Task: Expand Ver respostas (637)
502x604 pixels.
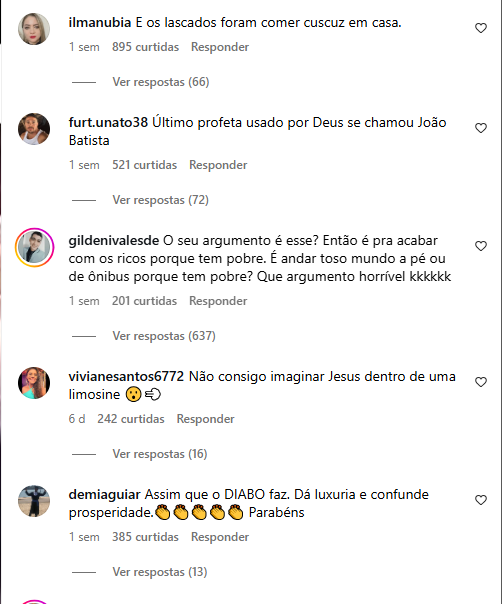Action: [164, 336]
